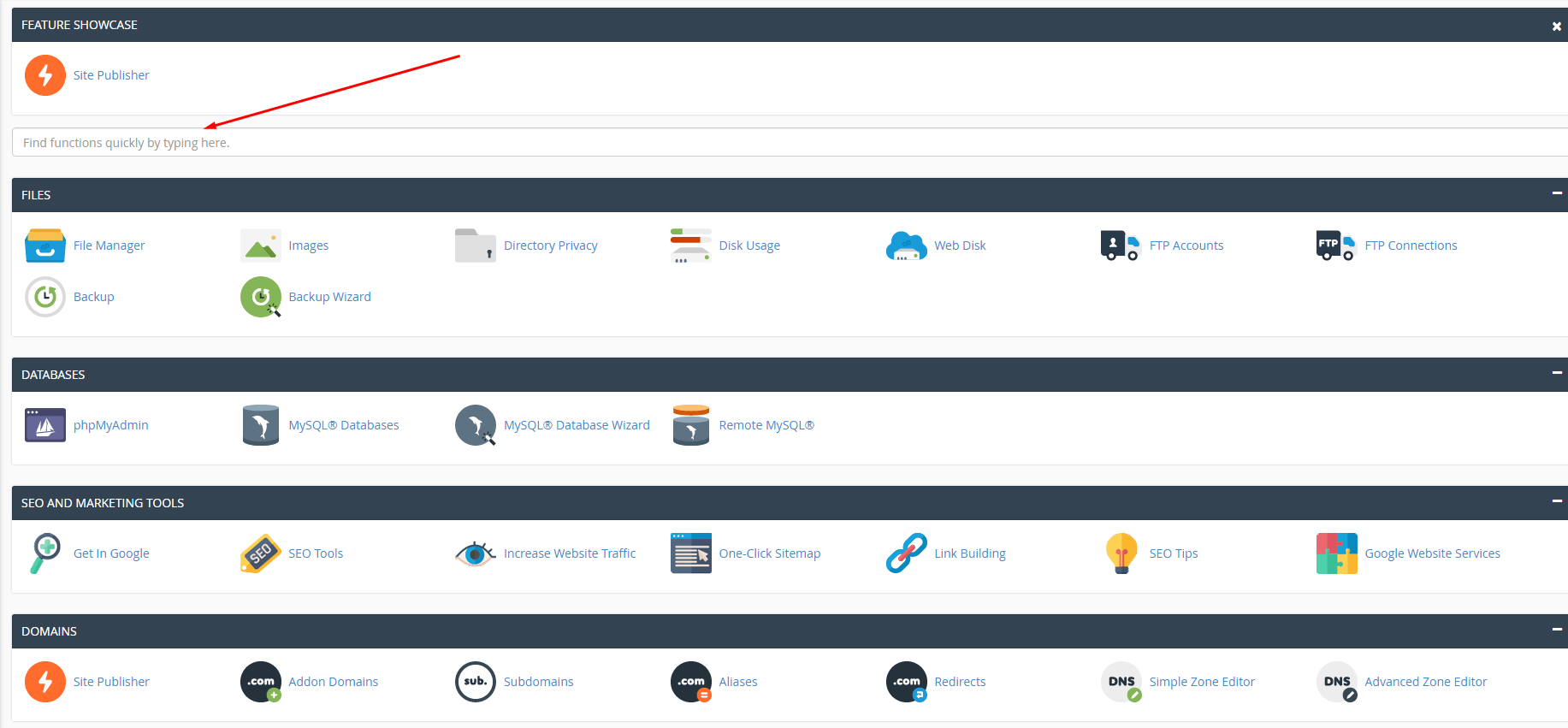Close the Feature Showcase panel
1568x728 pixels.
[x=1556, y=27]
